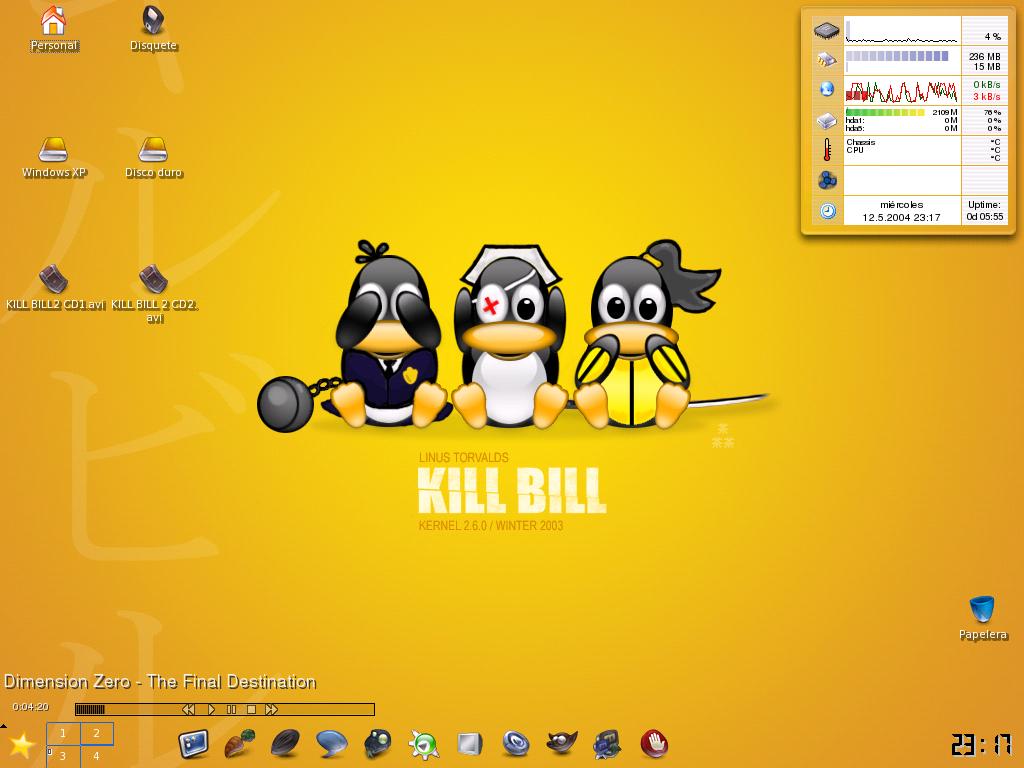The image size is (1024, 768).
Task: Launch the gray TV screen dock icon
Action: (470, 744)
